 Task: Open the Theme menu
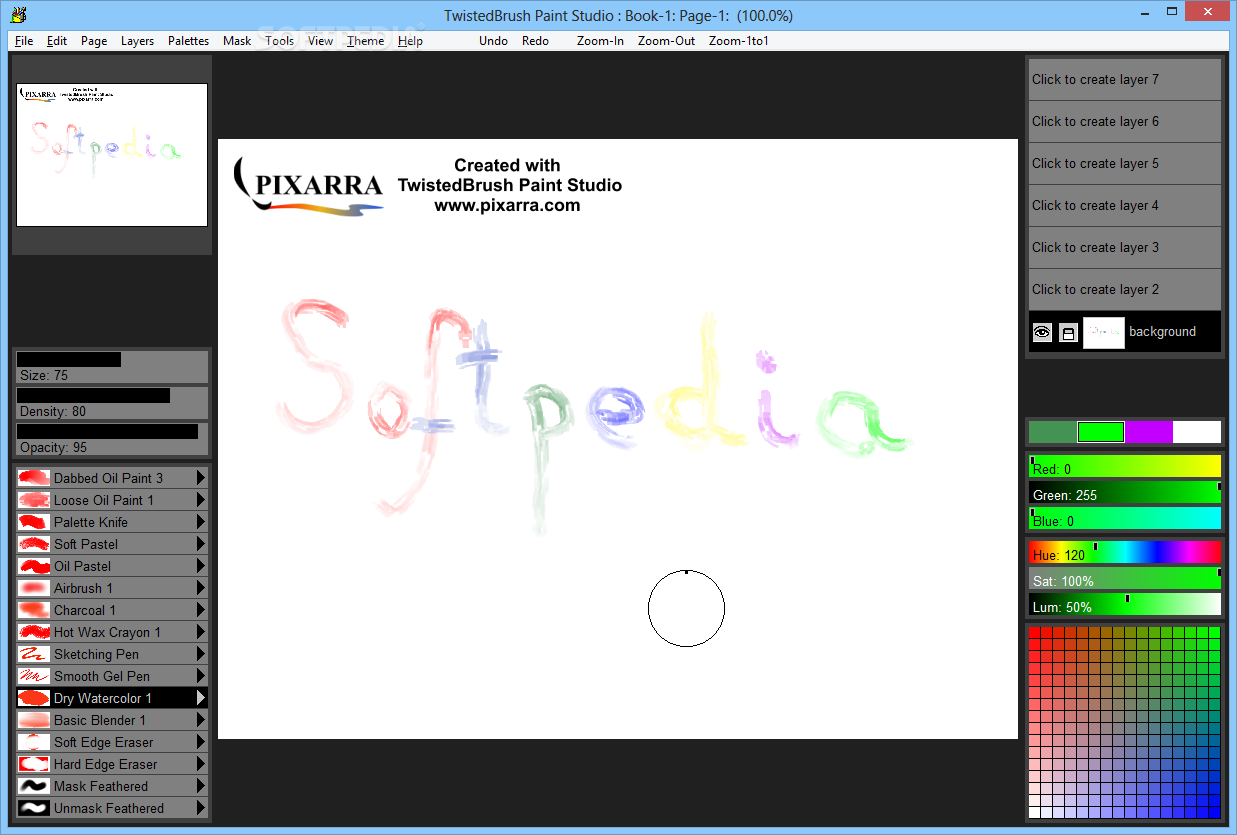tap(365, 41)
